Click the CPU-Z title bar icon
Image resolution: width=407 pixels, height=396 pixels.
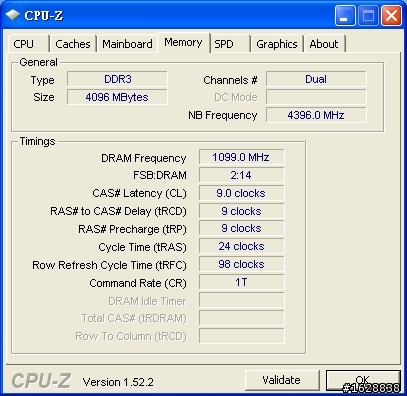click(13, 15)
